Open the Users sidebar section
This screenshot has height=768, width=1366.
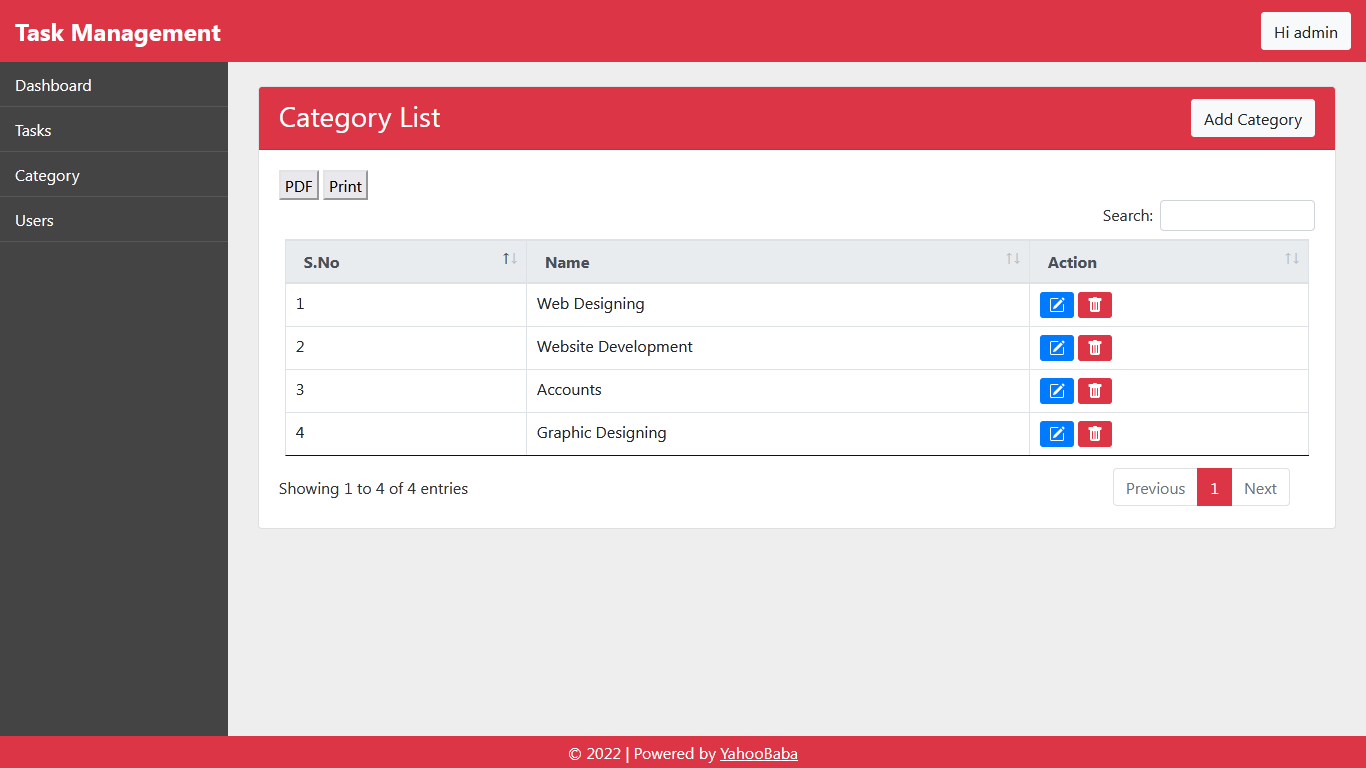[34, 220]
